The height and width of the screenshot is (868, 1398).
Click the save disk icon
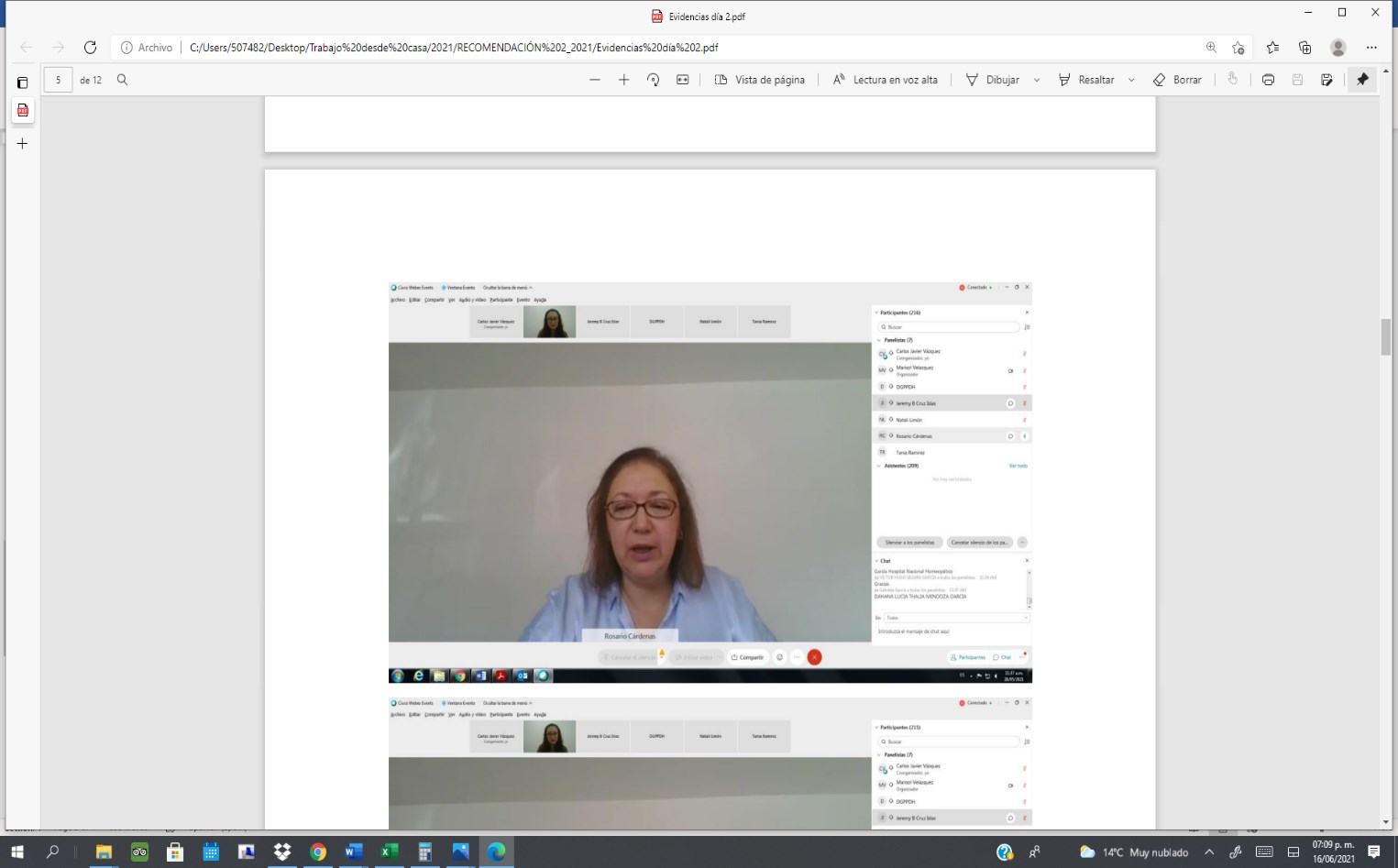click(1297, 80)
